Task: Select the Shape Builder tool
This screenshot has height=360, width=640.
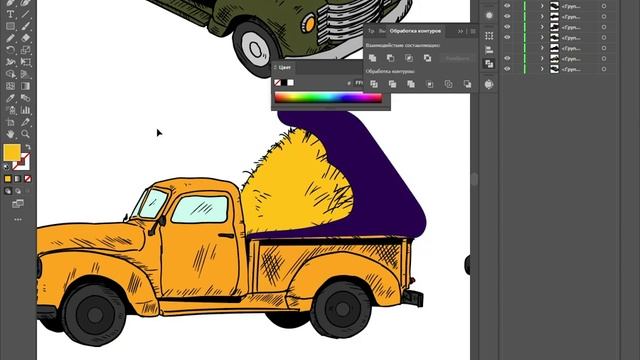Action: point(11,74)
